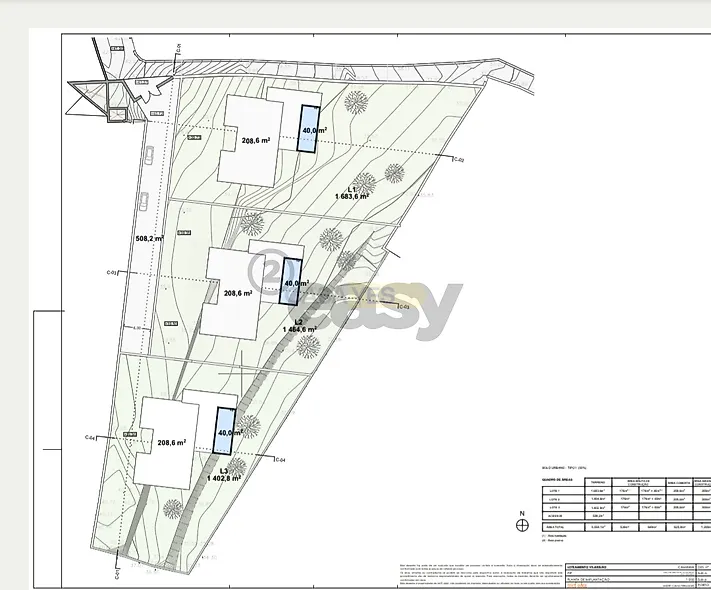Click the right-hand C-03 section marker
Image resolution: width=711 pixels, height=590 pixels.
[404, 307]
